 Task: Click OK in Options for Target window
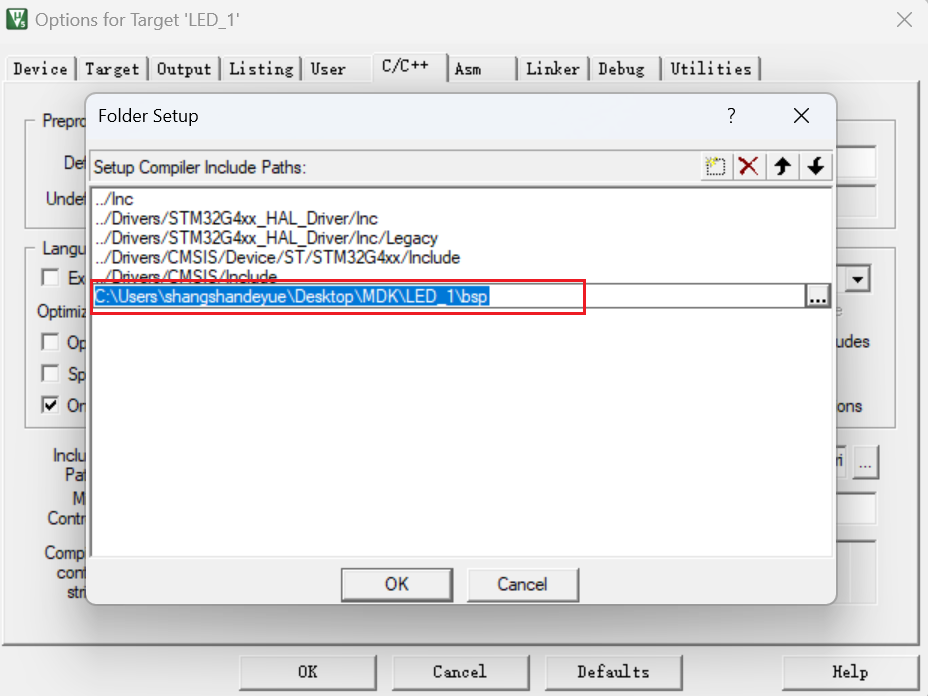click(x=308, y=672)
